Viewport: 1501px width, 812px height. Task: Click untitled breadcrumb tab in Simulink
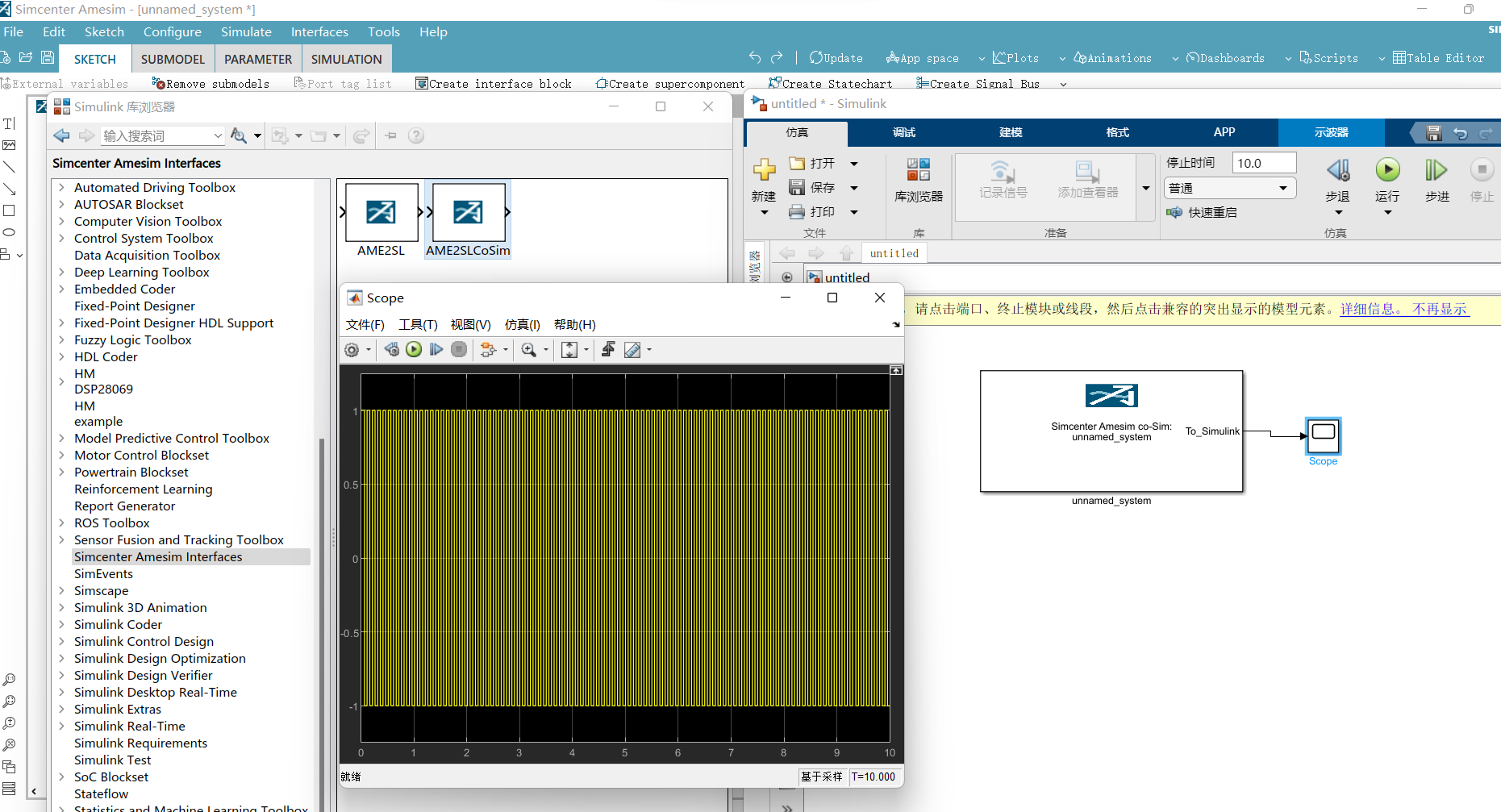click(x=894, y=253)
